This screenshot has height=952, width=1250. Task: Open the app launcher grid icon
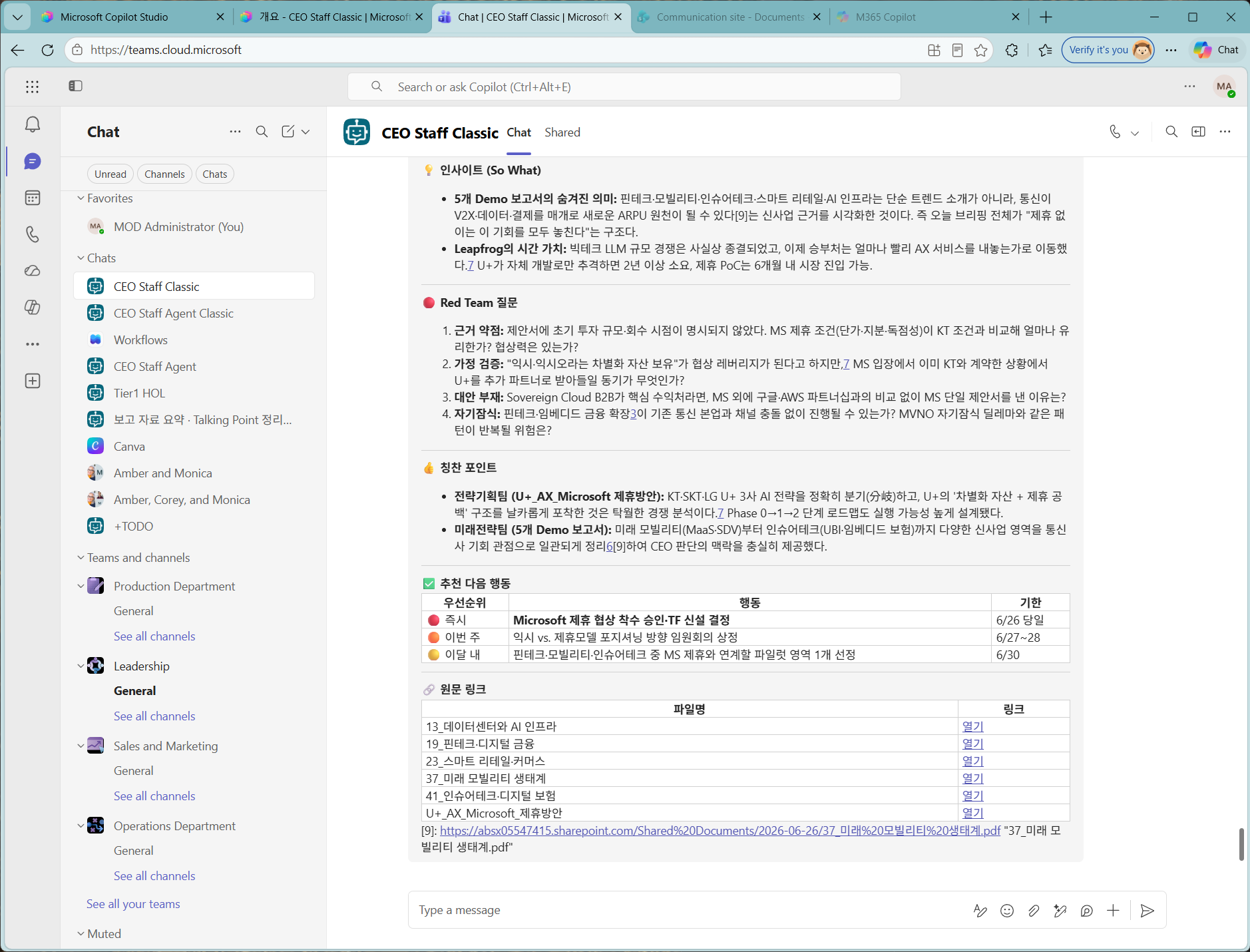coord(32,87)
